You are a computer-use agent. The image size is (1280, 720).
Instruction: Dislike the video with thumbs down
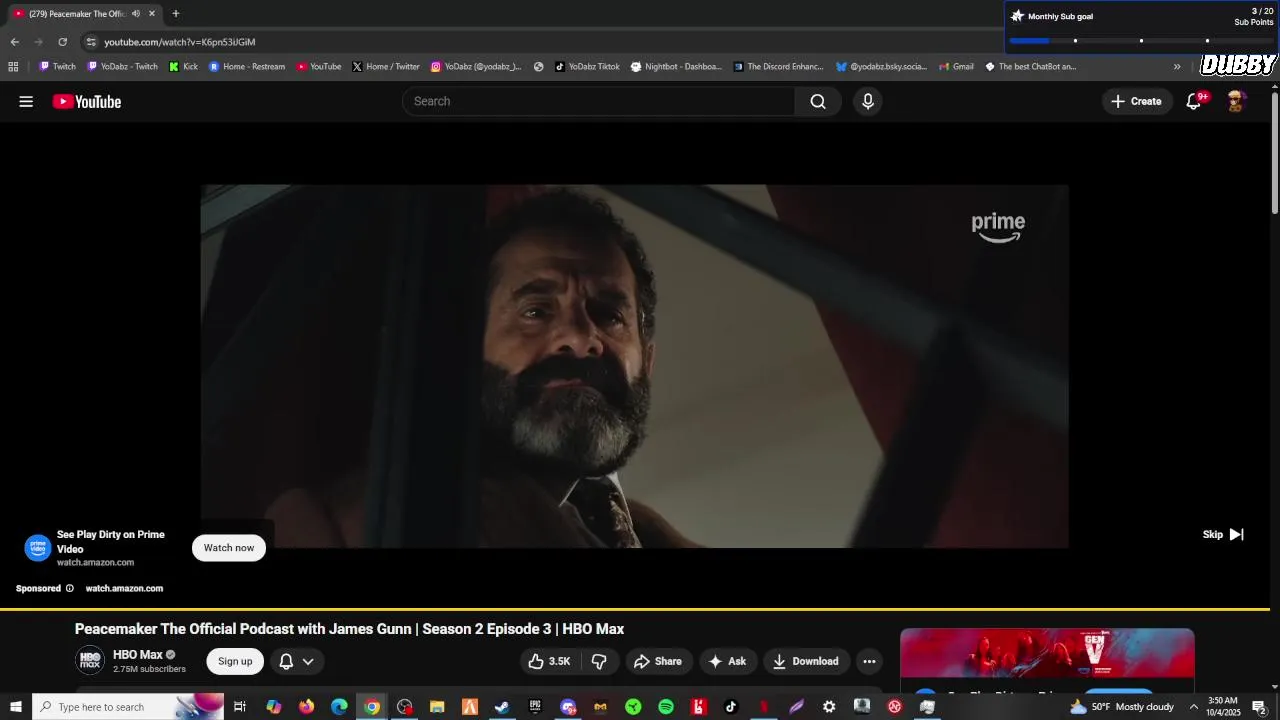(x=599, y=661)
